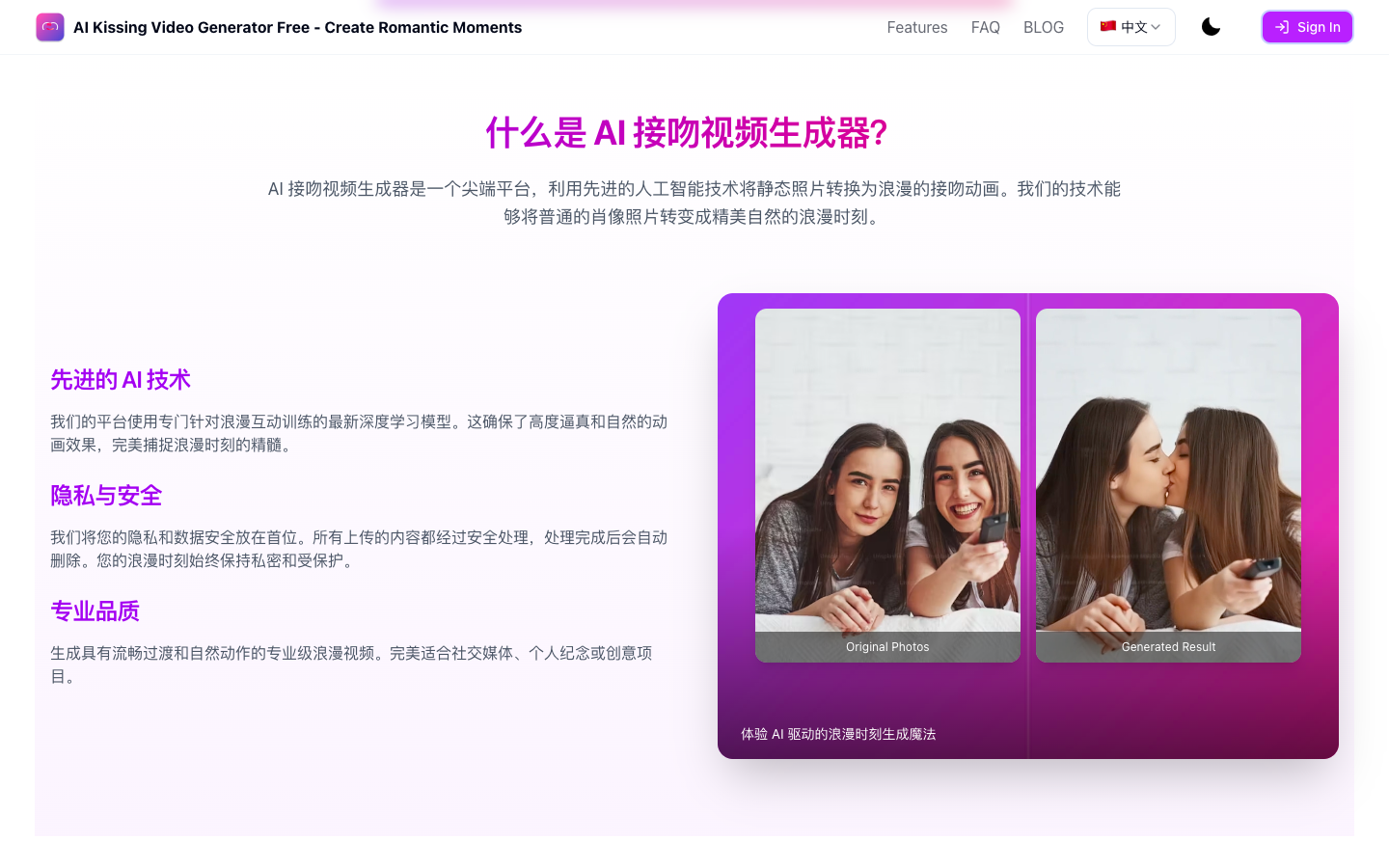Go to the FAQ page link

(x=985, y=27)
